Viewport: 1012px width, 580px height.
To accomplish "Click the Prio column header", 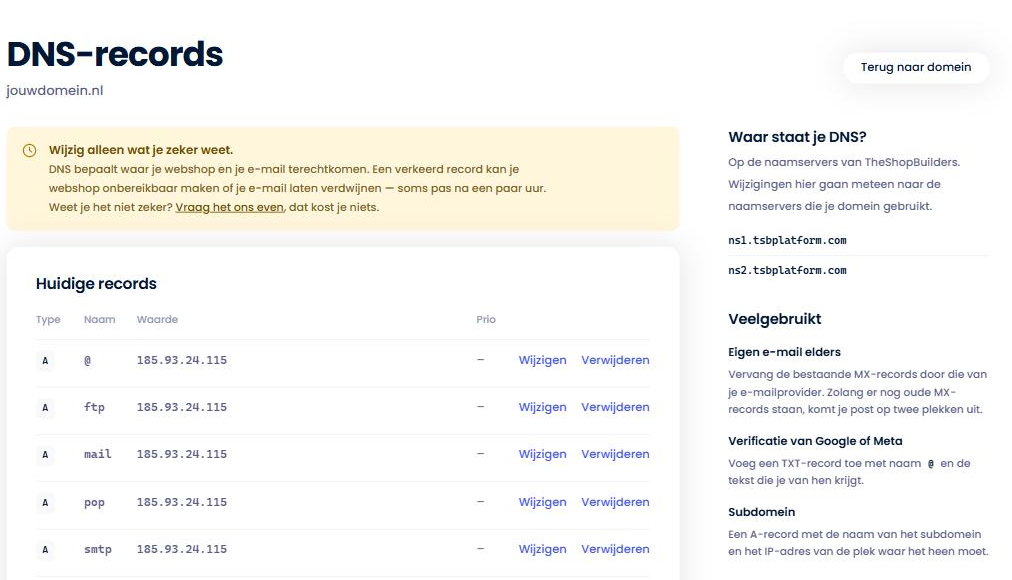I will click(486, 319).
